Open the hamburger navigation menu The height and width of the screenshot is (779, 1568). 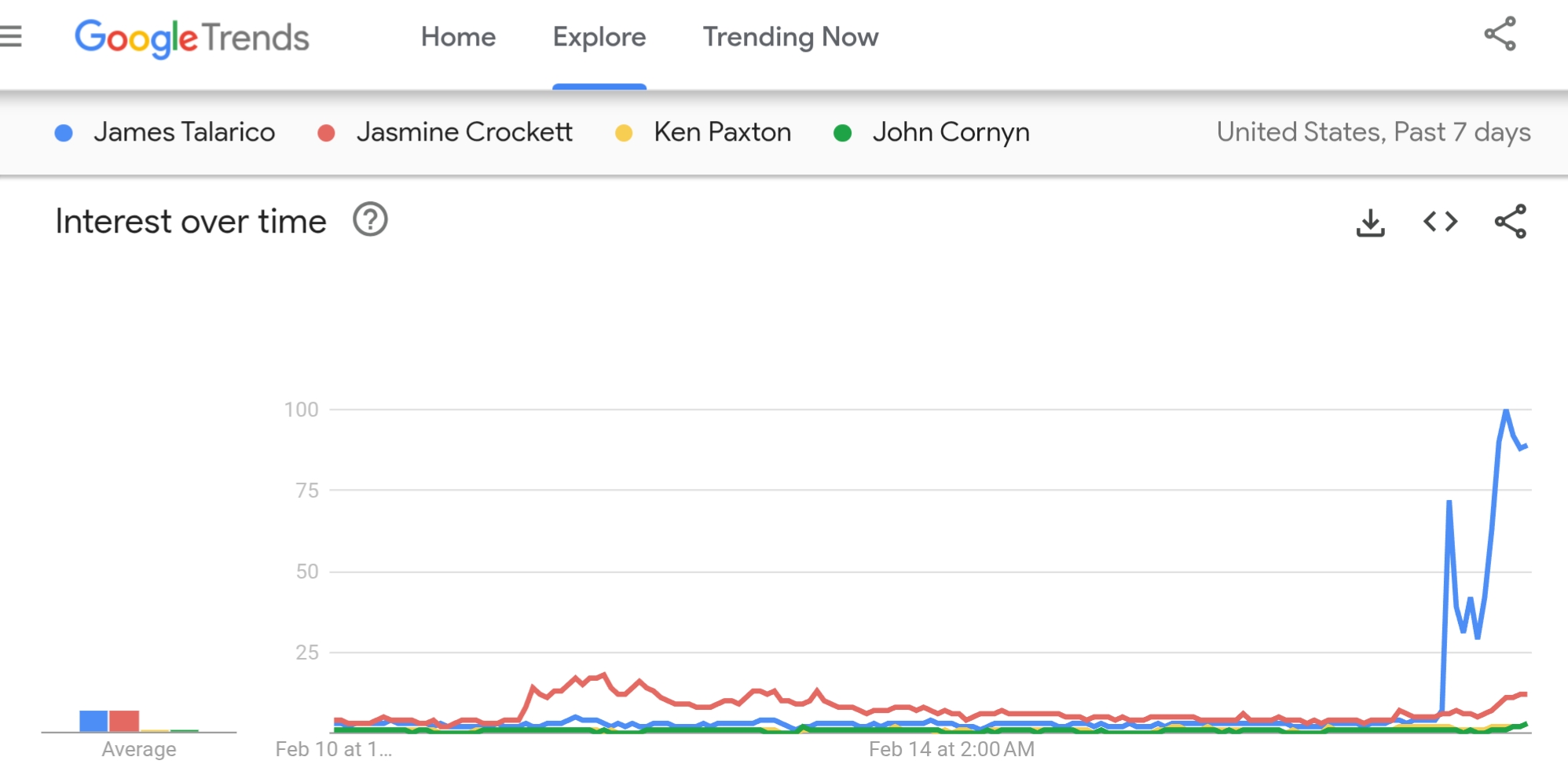11,36
